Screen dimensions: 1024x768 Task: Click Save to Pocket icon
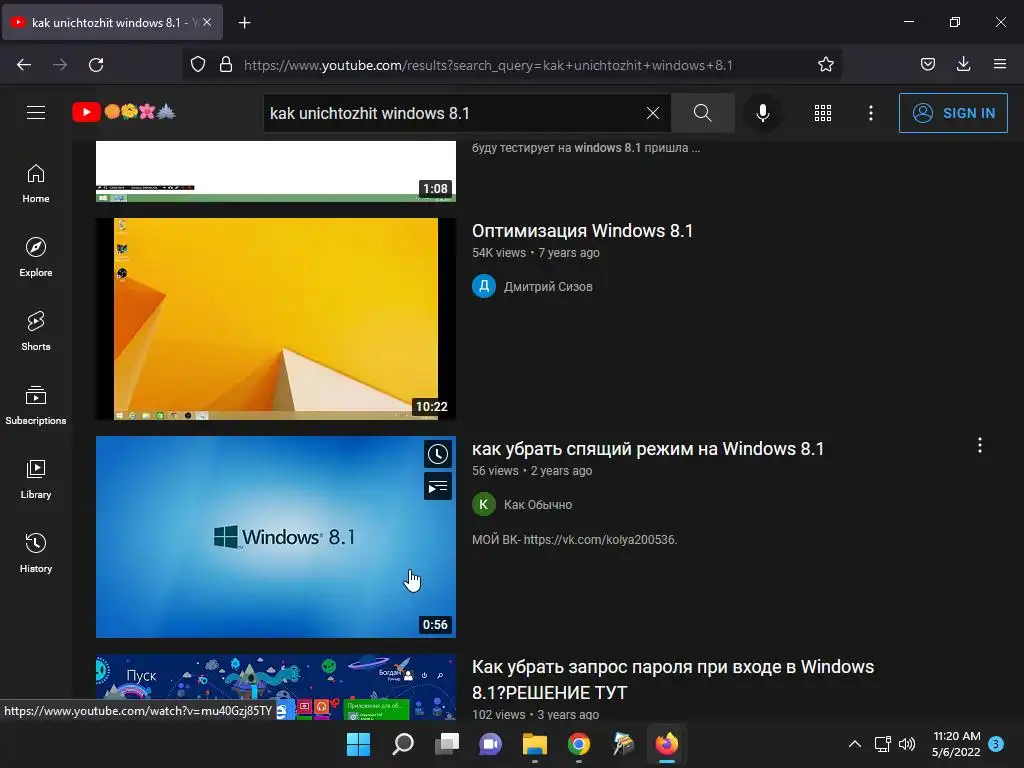click(927, 65)
